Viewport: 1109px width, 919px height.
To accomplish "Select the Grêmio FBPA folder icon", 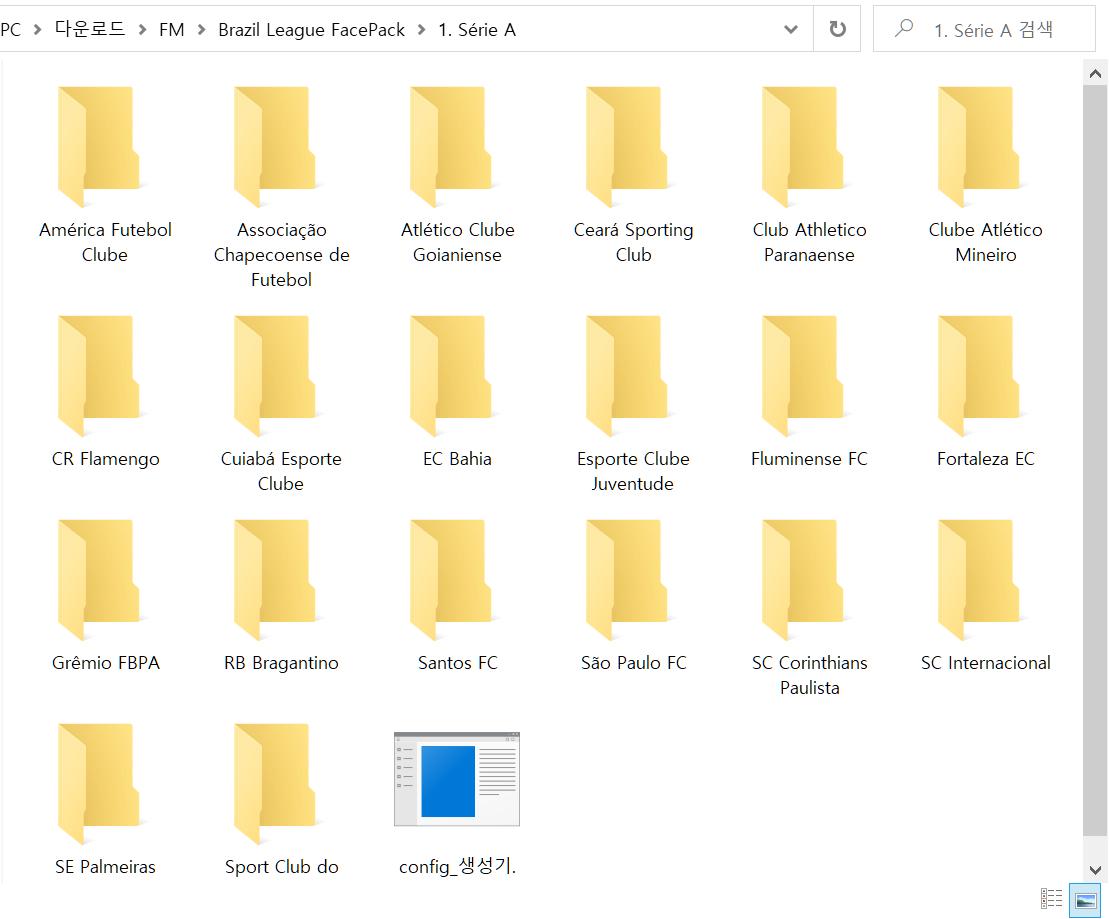I will pos(99,580).
